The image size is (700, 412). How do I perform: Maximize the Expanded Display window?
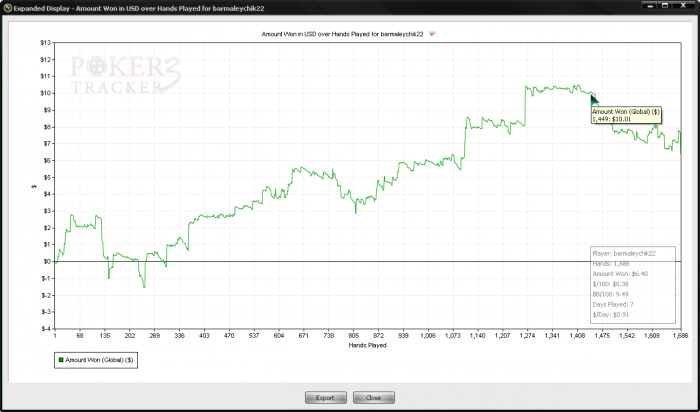pyautogui.click(x=665, y=6)
